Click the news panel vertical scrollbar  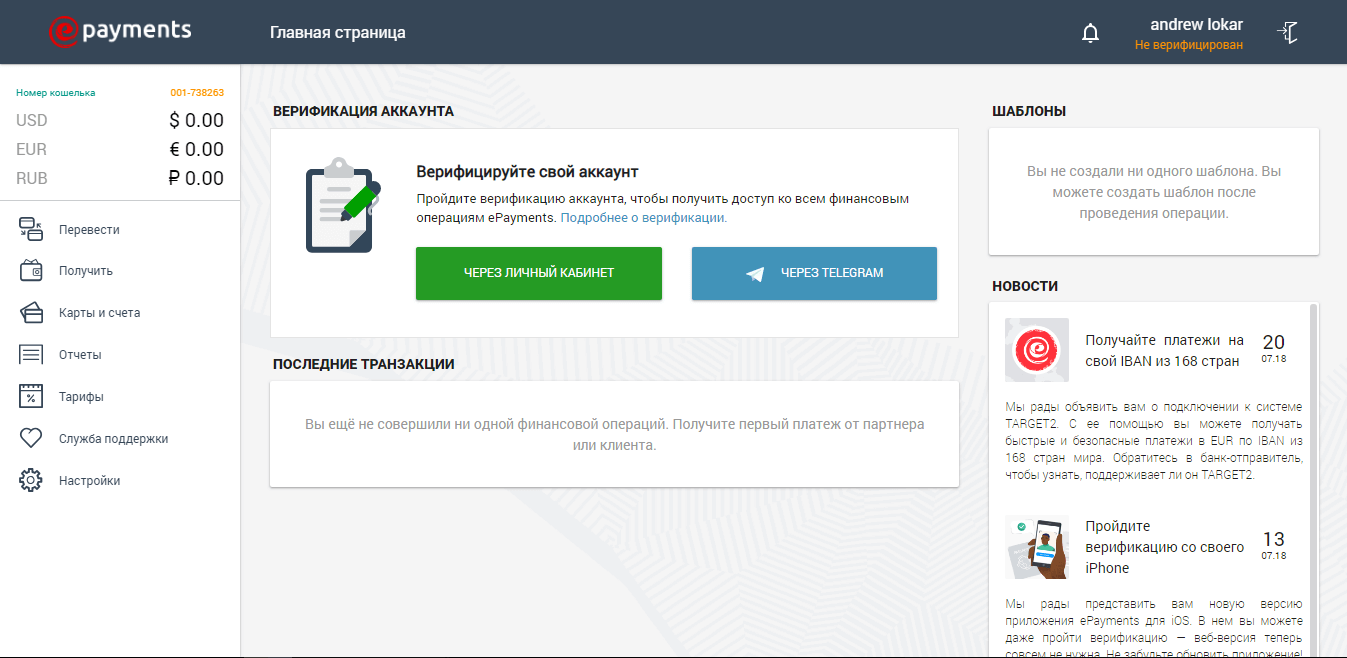click(x=1313, y=450)
